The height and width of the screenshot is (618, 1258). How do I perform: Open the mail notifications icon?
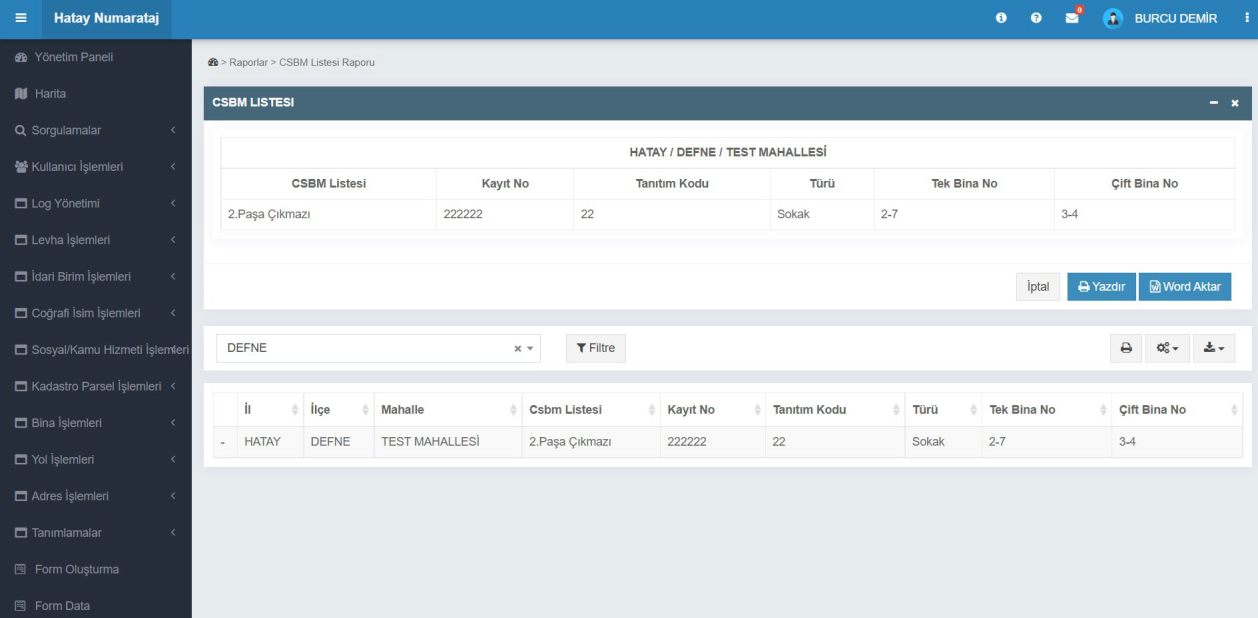click(1072, 19)
